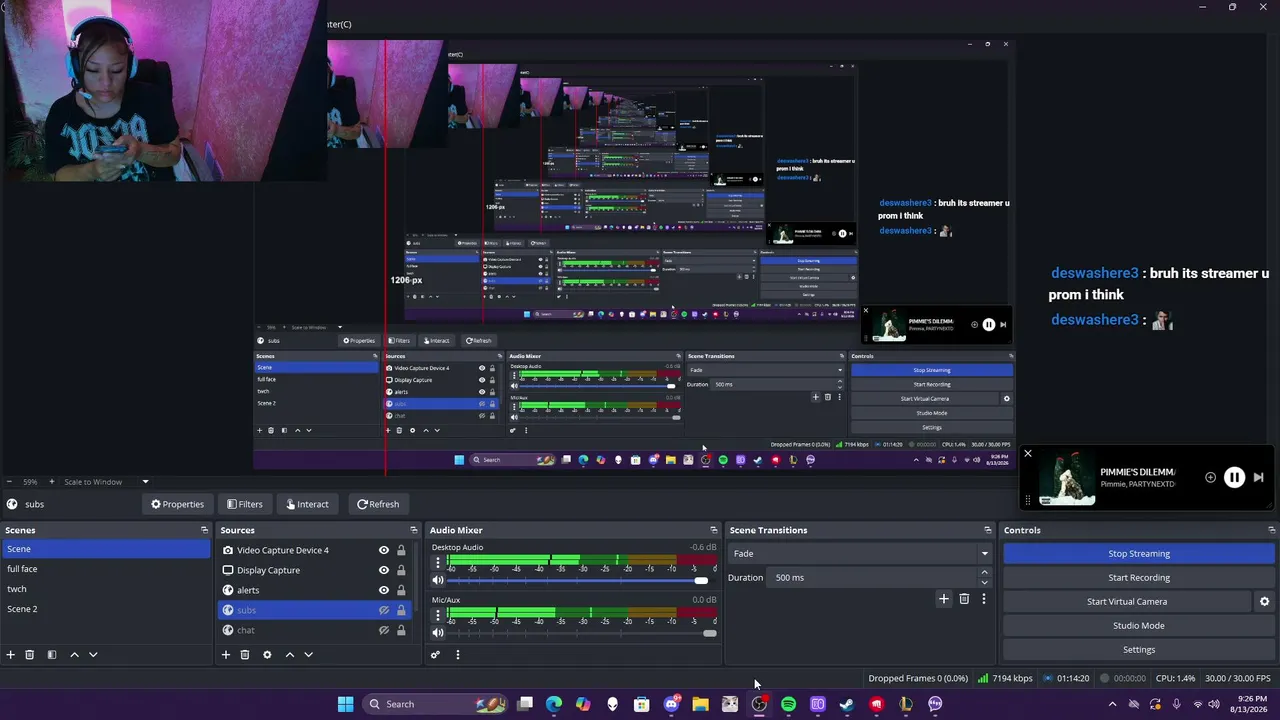Switch to Scene 2

[x=106, y=609]
